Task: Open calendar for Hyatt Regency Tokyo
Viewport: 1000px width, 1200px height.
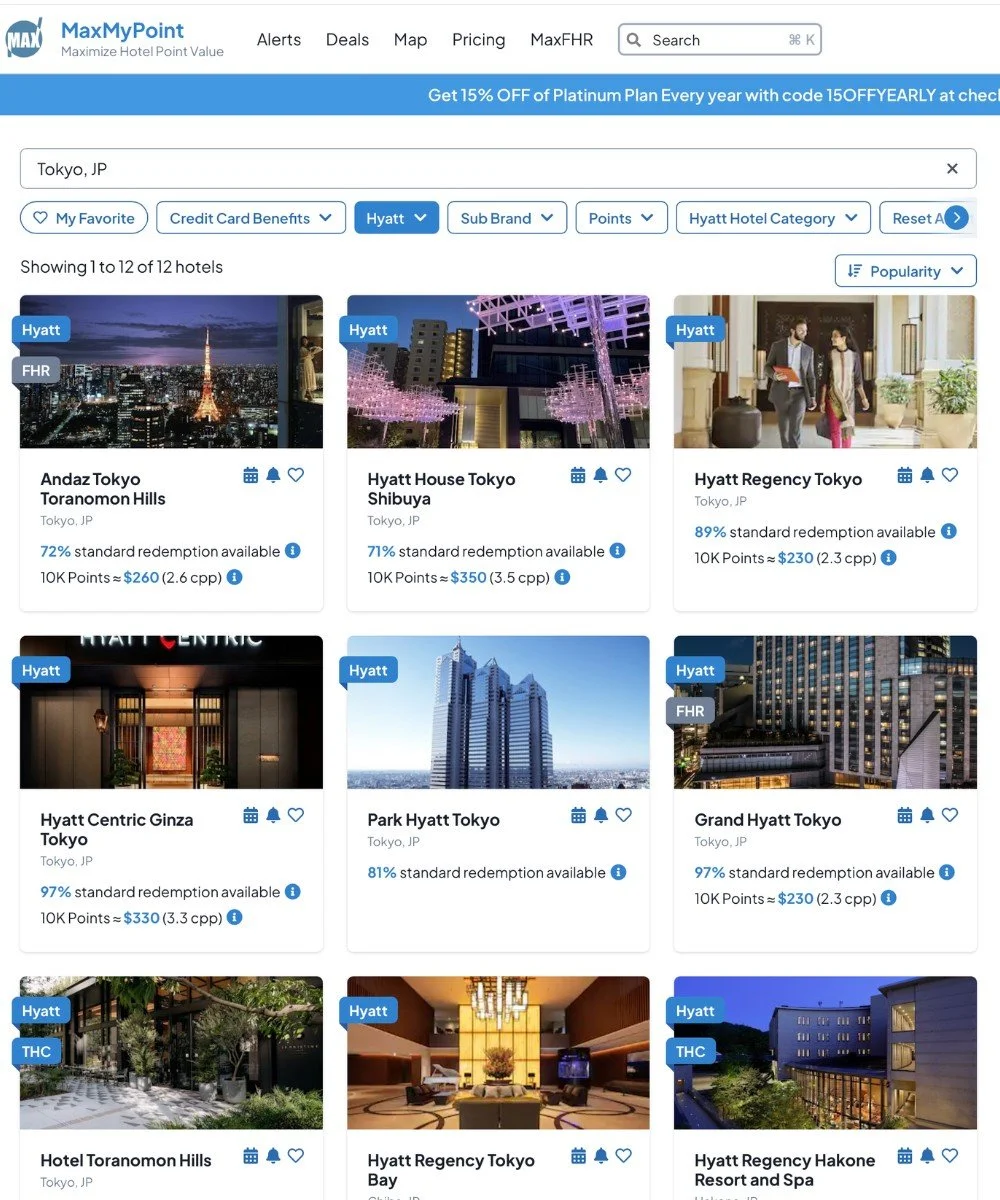Action: tap(905, 475)
